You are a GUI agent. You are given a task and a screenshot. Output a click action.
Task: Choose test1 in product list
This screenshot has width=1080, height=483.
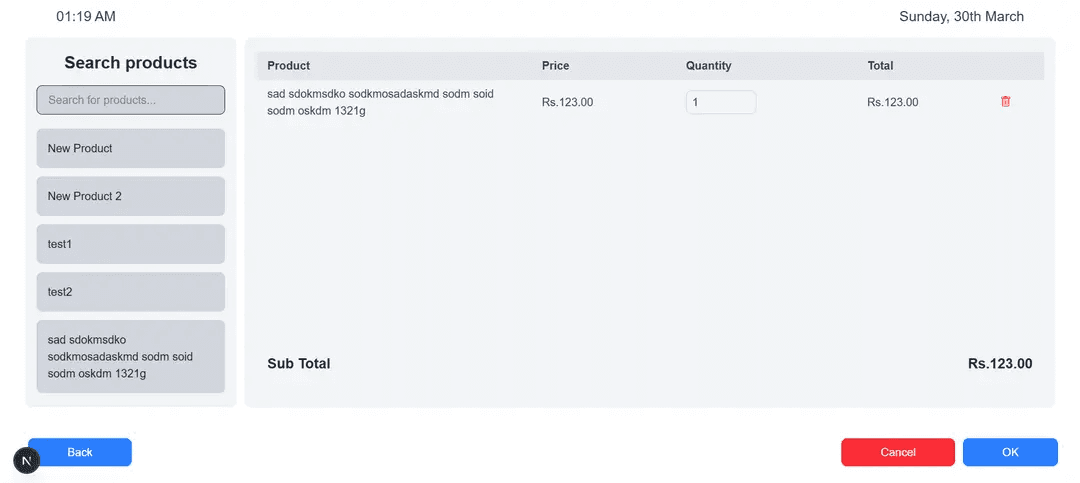click(130, 244)
